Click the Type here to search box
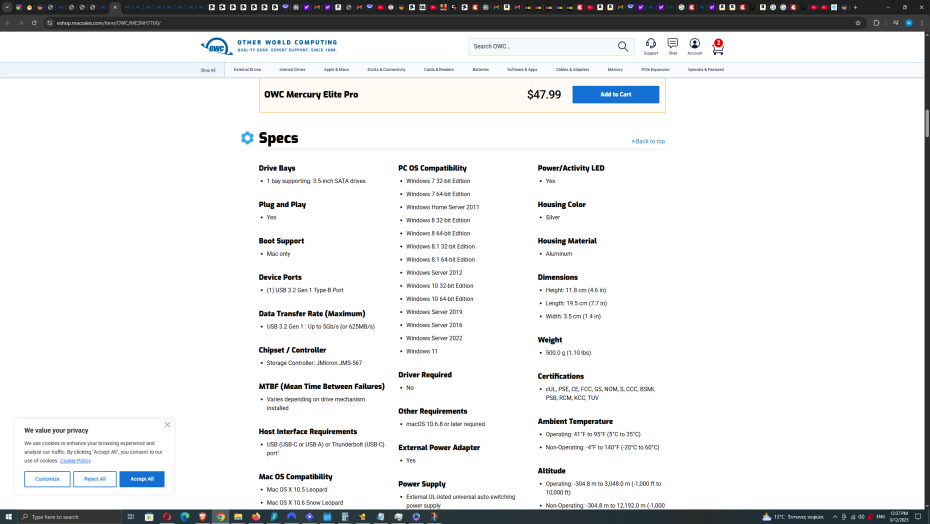Image resolution: width=930 pixels, height=524 pixels. click(x=69, y=517)
